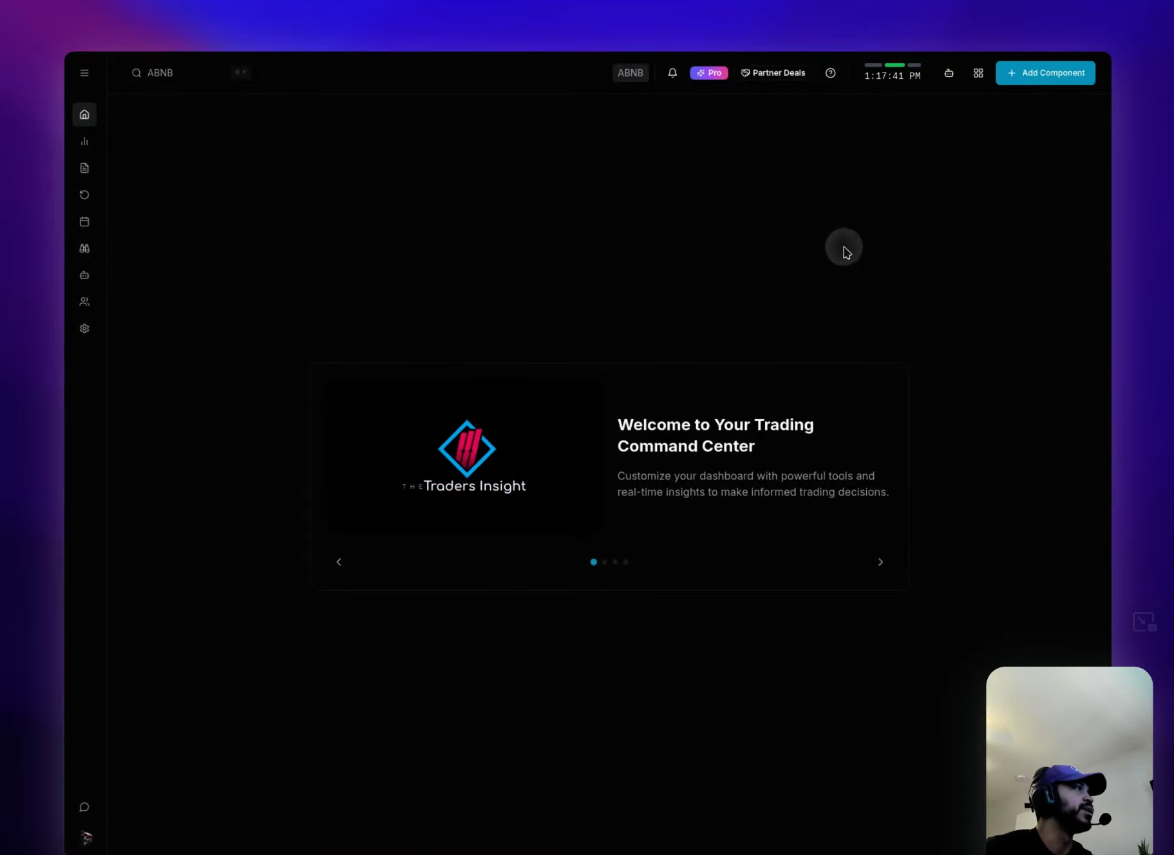1174x855 pixels.
Task: Open the community people icon in sidebar
Action: tap(84, 301)
